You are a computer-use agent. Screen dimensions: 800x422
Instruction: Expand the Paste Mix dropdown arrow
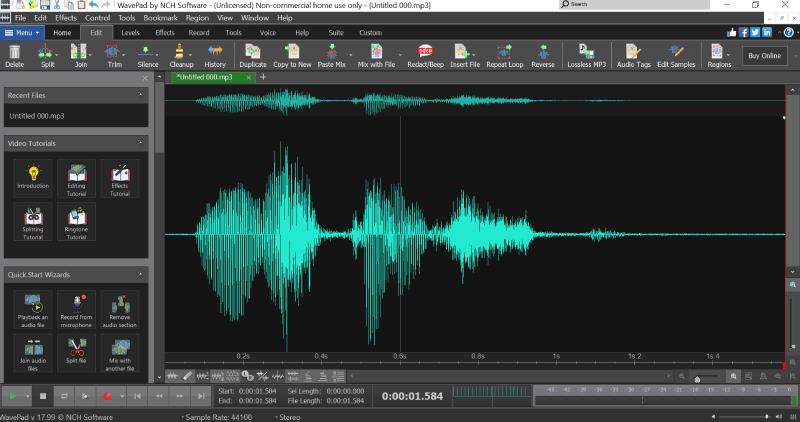point(353,56)
